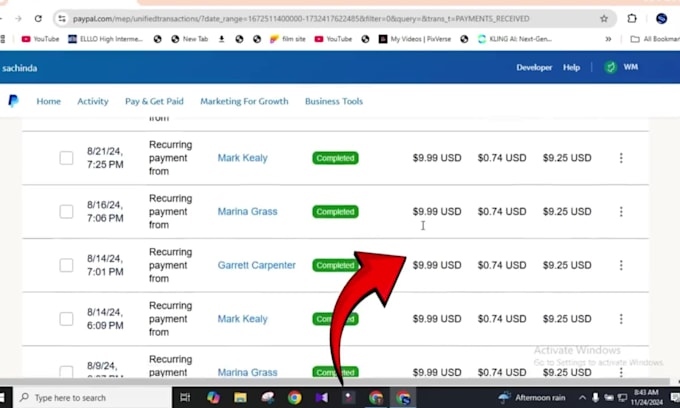
Task: Click the Windows search box on taskbar
Action: click(93, 398)
